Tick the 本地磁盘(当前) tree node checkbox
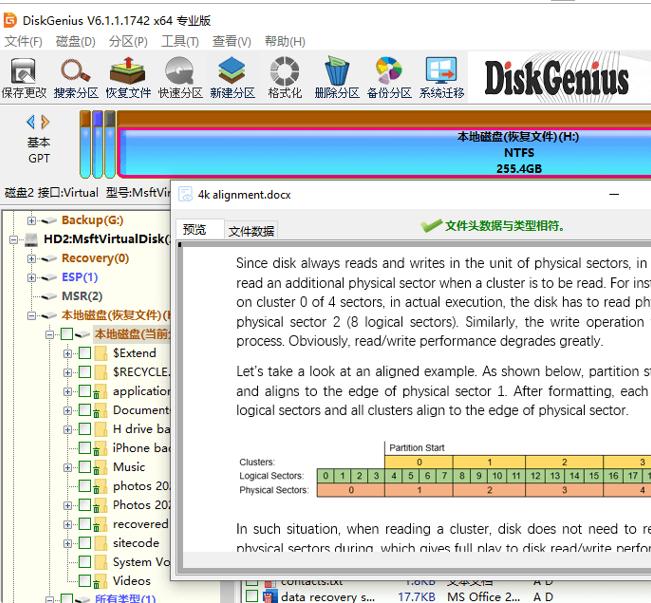 pyautogui.click(x=67, y=334)
